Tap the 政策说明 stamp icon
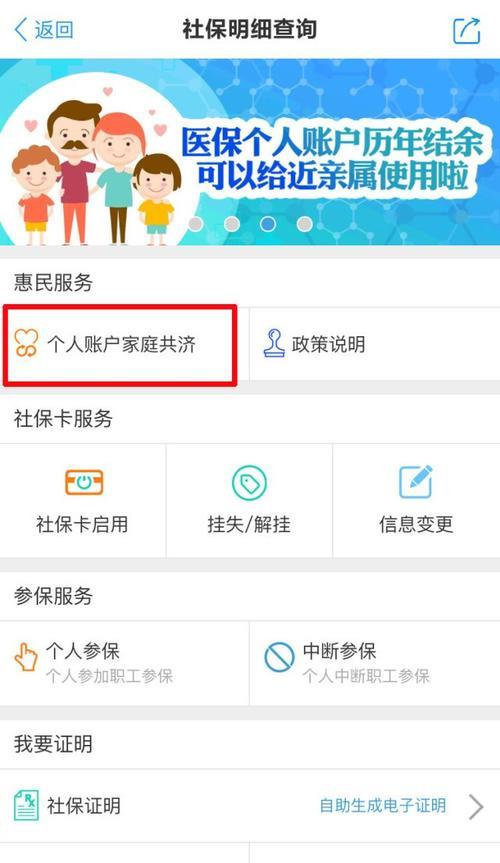Viewport: 500px width, 863px height. tap(274, 343)
